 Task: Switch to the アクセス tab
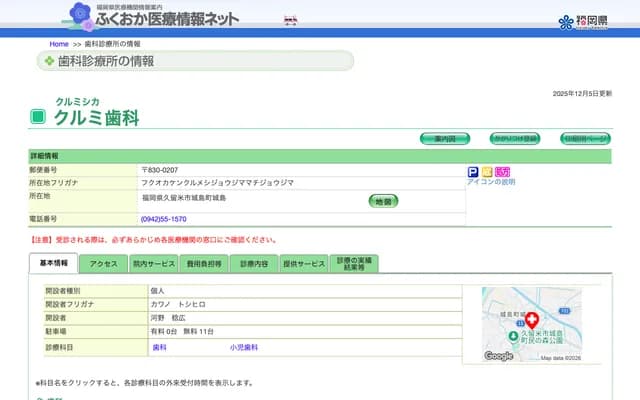(x=103, y=264)
